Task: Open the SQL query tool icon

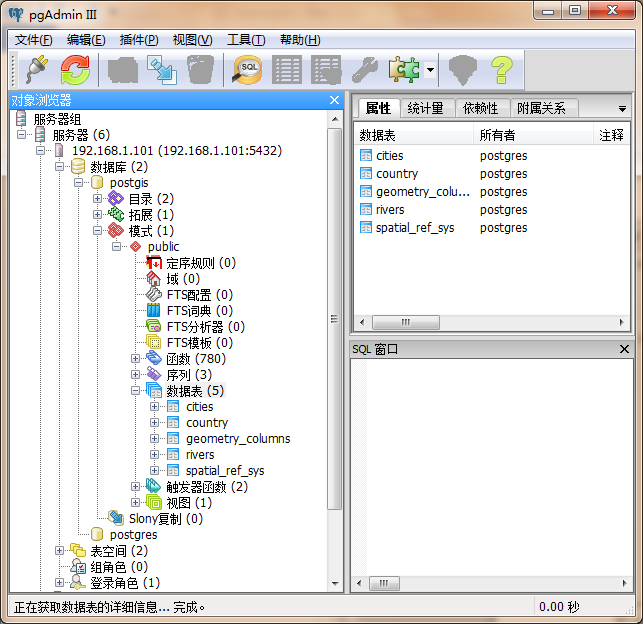Action: pos(247,69)
